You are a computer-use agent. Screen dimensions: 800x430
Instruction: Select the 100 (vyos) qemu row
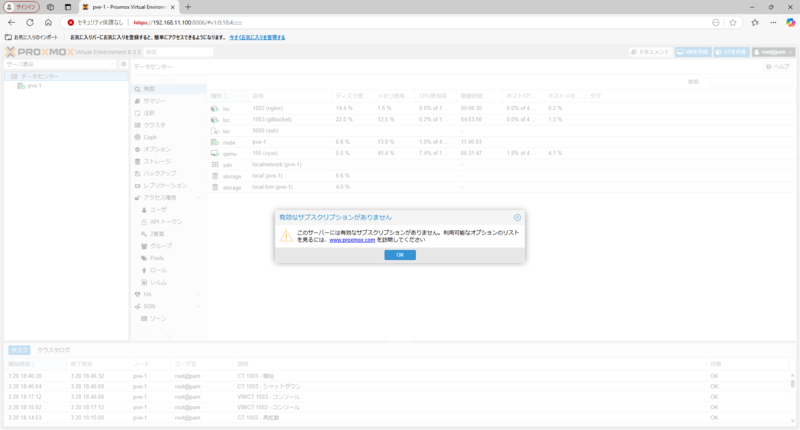(x=501, y=153)
